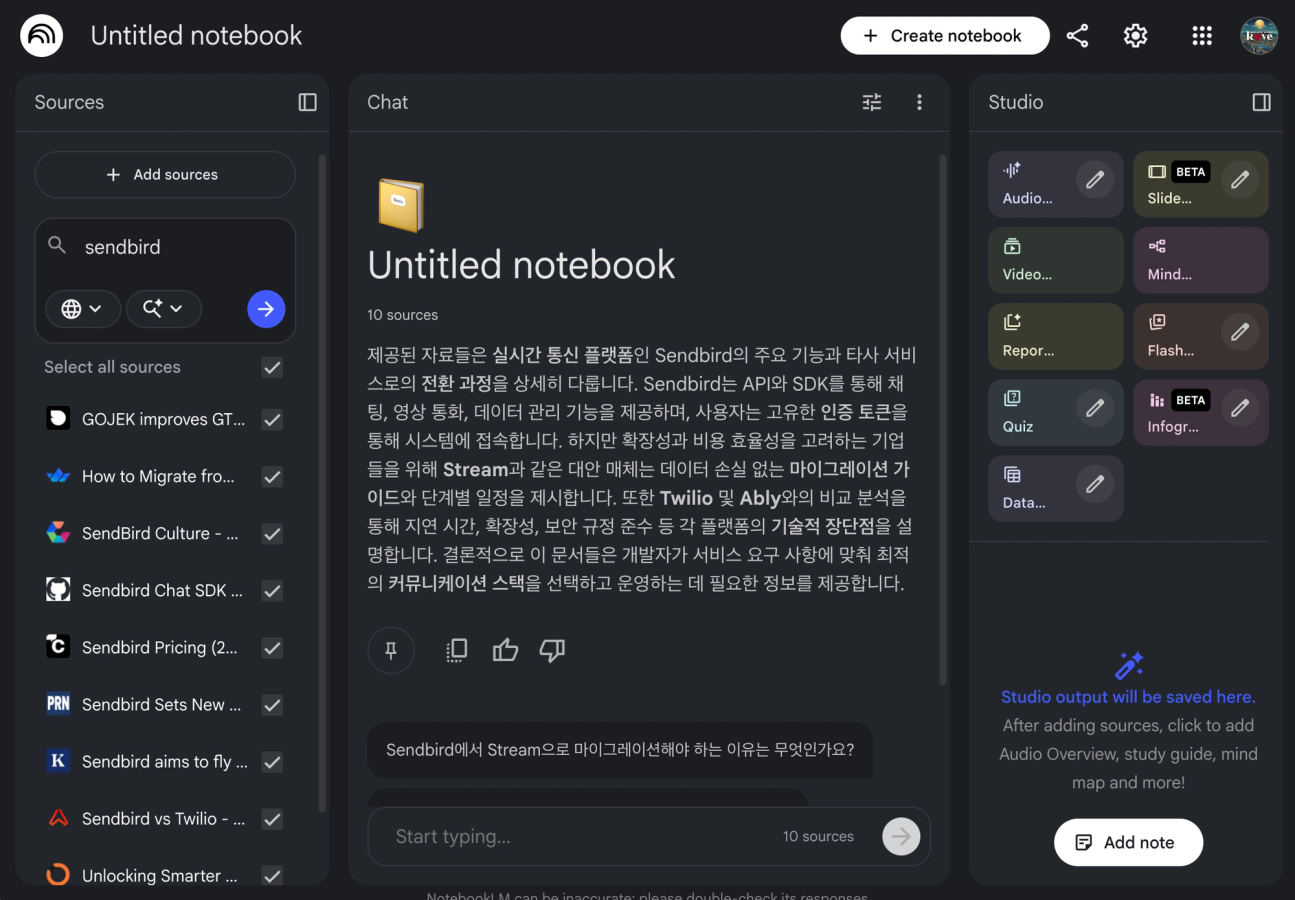The width and height of the screenshot is (1295, 900).
Task: Open the Web source type dropdown
Action: [x=82, y=309]
